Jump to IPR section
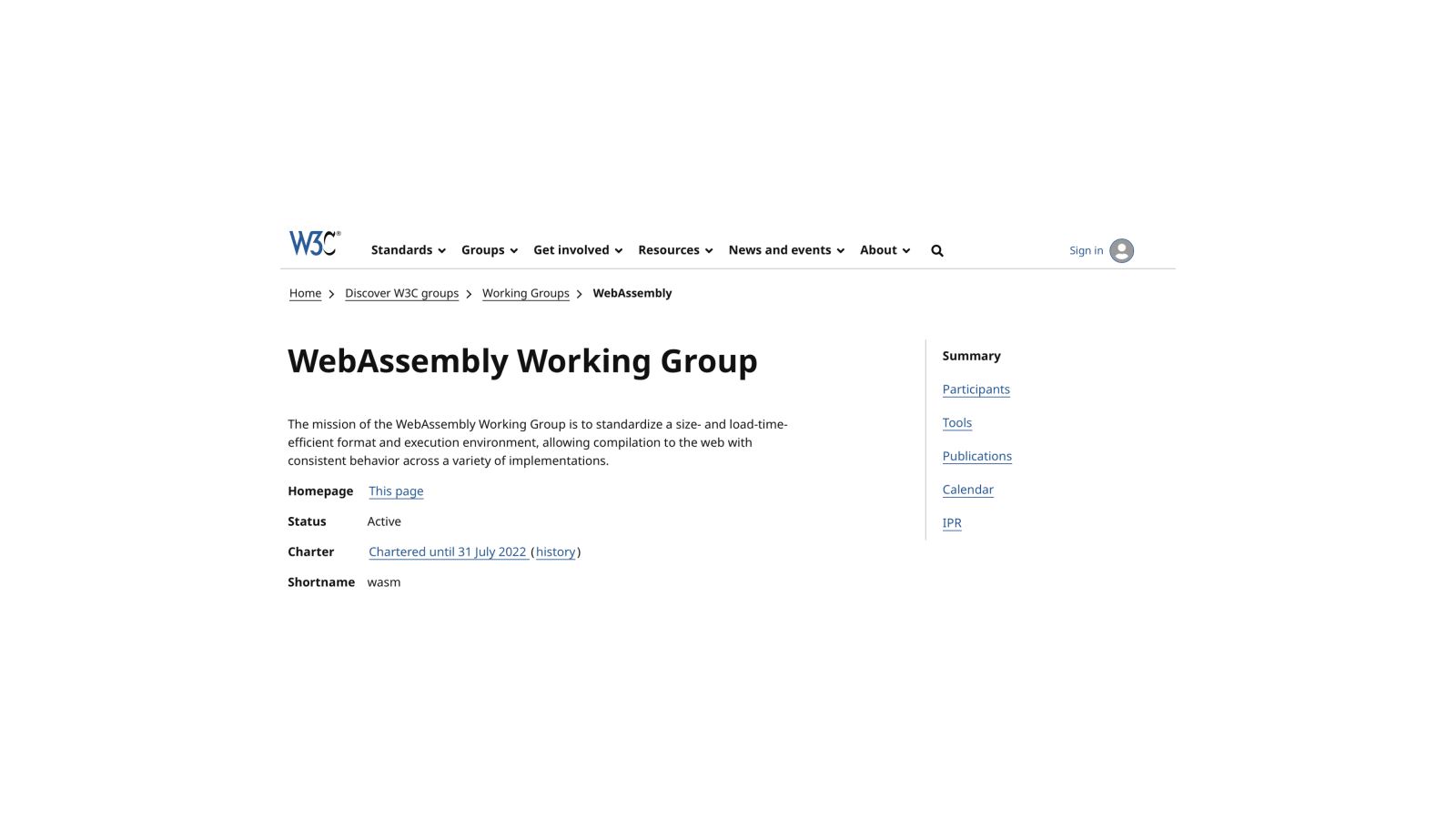The width and height of the screenshot is (1456, 819). point(952,523)
